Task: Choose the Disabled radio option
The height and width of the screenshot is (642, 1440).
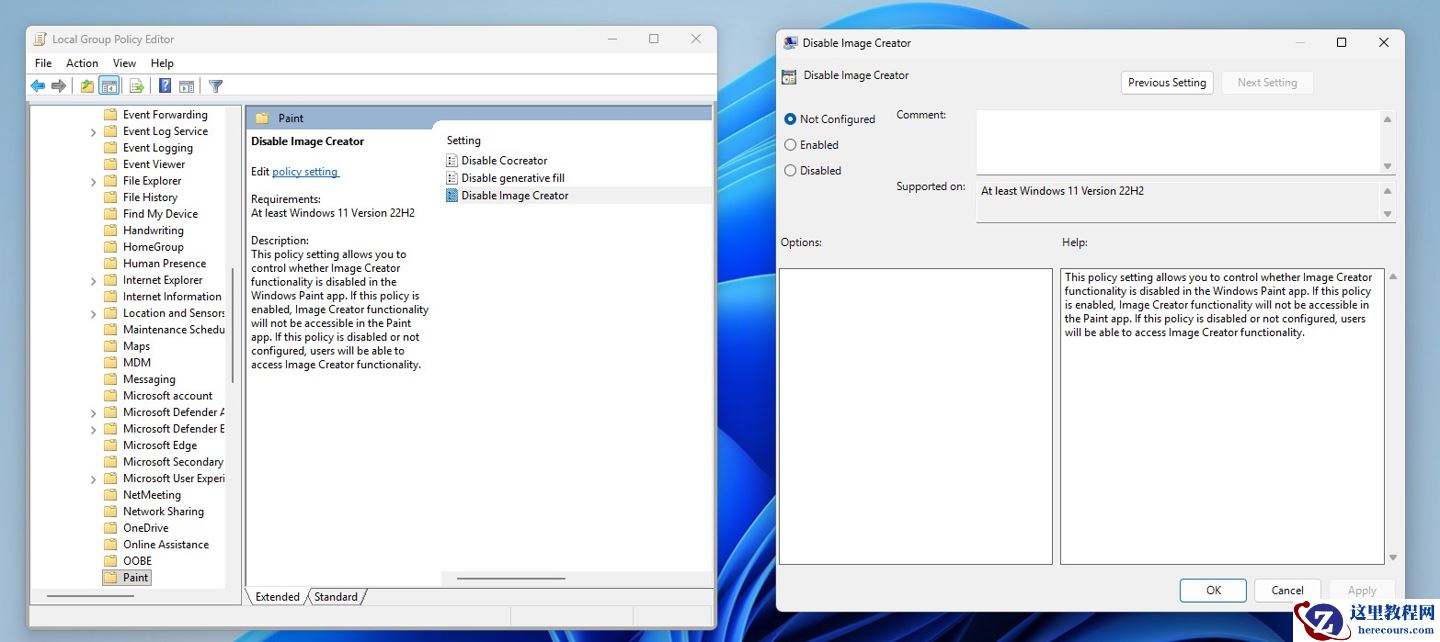Action: tap(790, 171)
